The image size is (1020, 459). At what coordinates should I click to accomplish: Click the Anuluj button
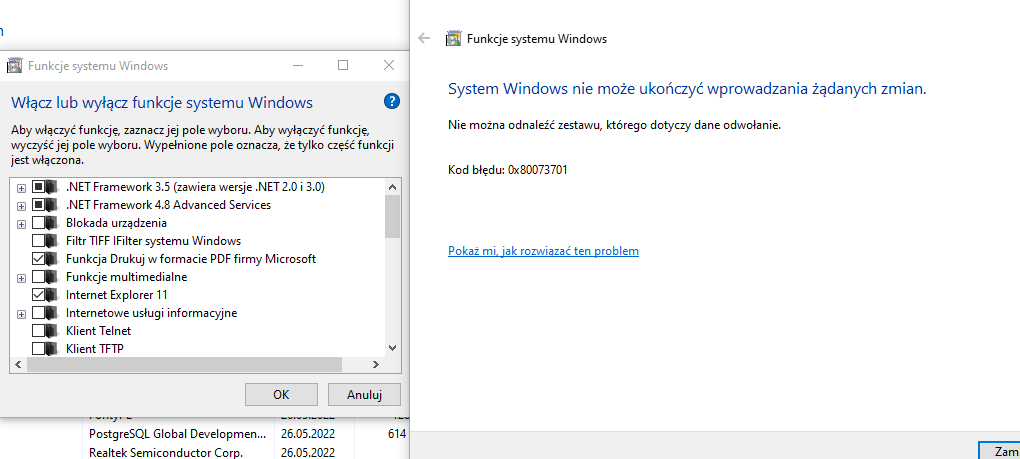coord(364,395)
